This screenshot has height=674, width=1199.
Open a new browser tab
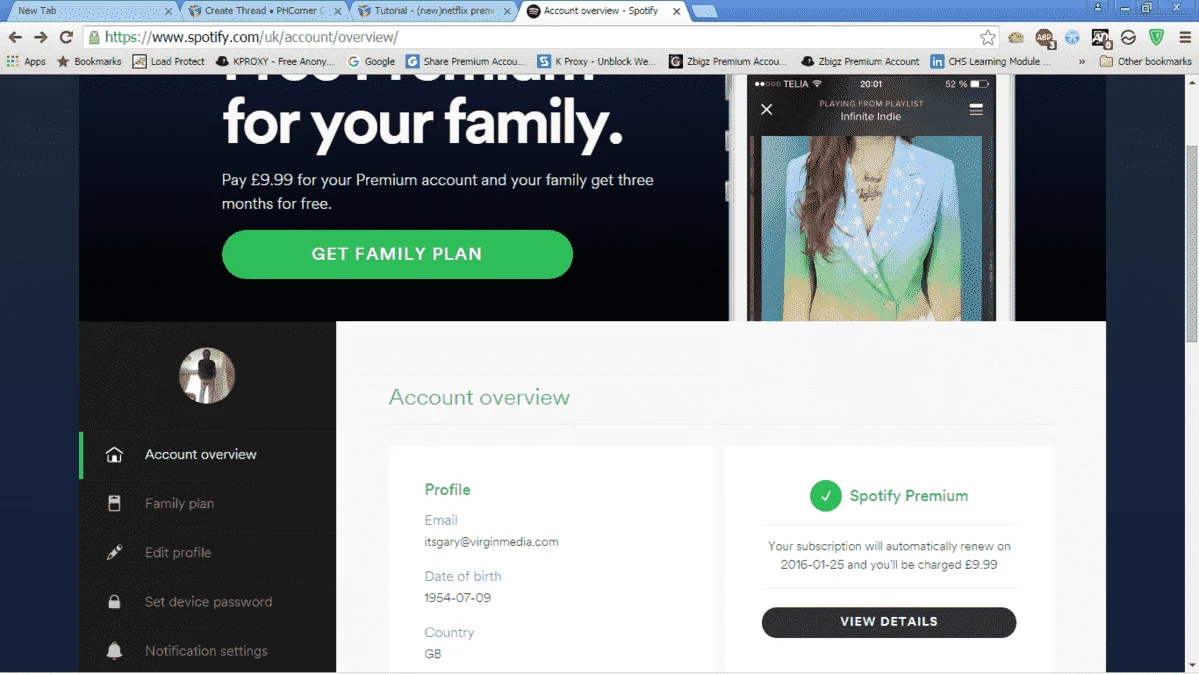(x=704, y=11)
